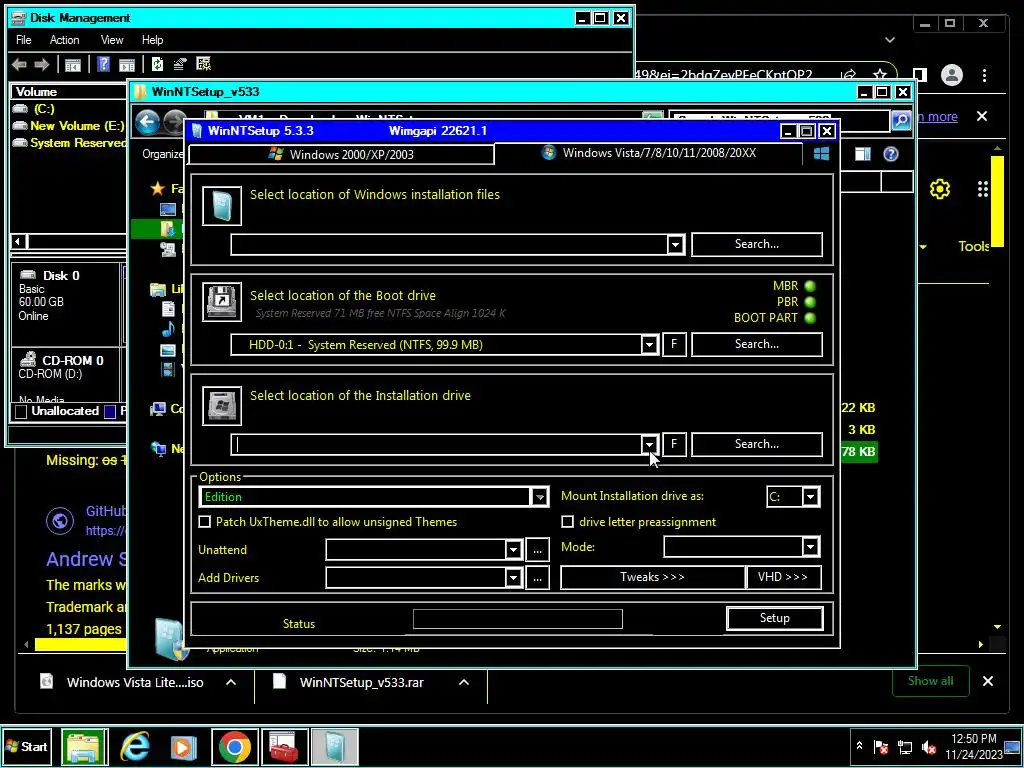Image resolution: width=1024 pixels, height=768 pixels.
Task: Click the back arrow in Disk Management toolbar
Action: click(20, 64)
